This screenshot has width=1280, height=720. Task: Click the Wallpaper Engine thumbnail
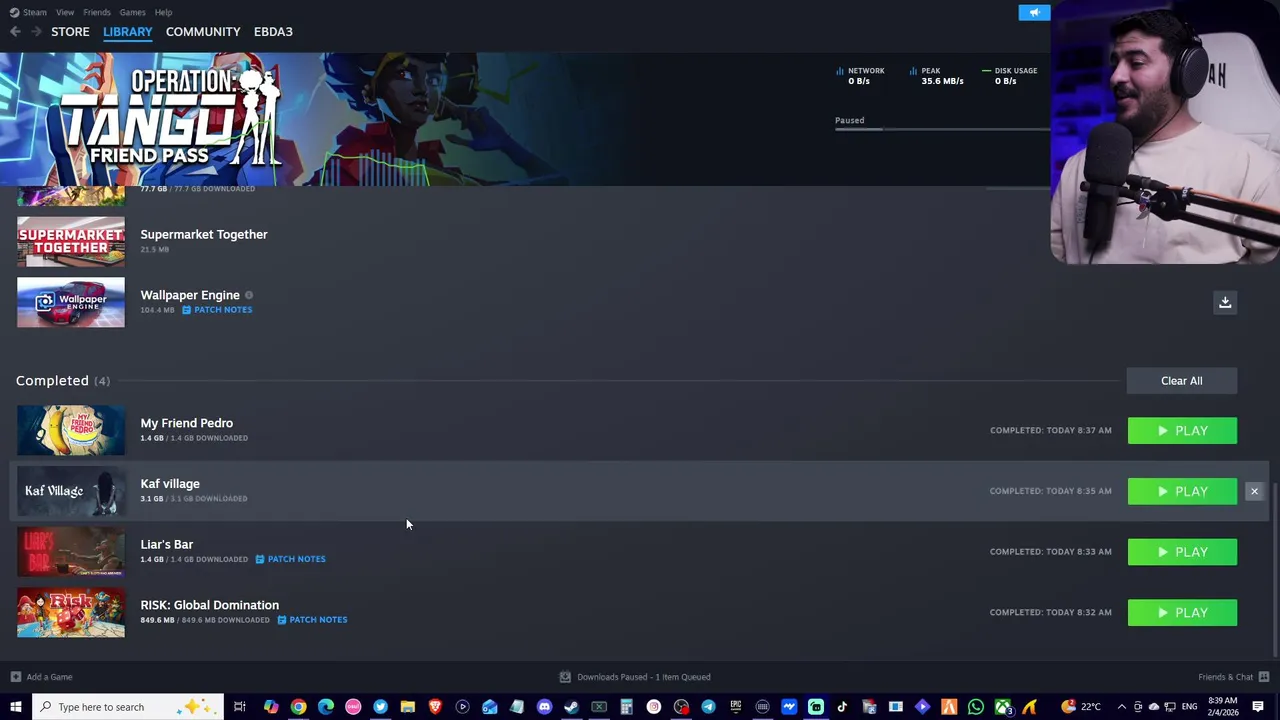point(71,302)
